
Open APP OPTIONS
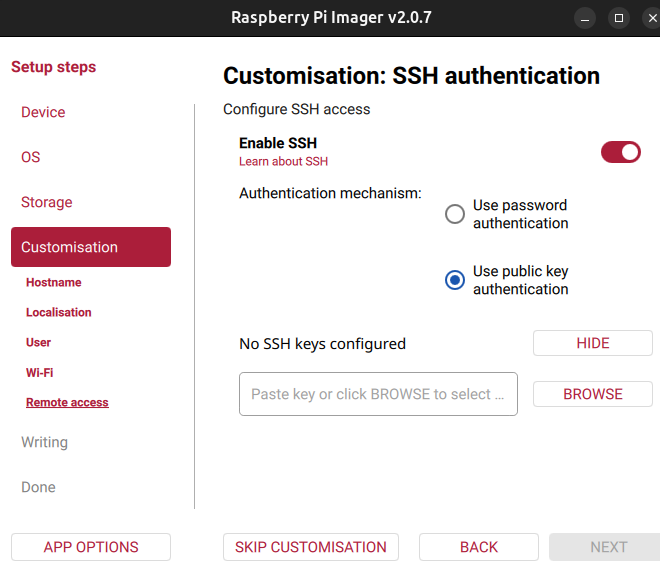(x=91, y=547)
